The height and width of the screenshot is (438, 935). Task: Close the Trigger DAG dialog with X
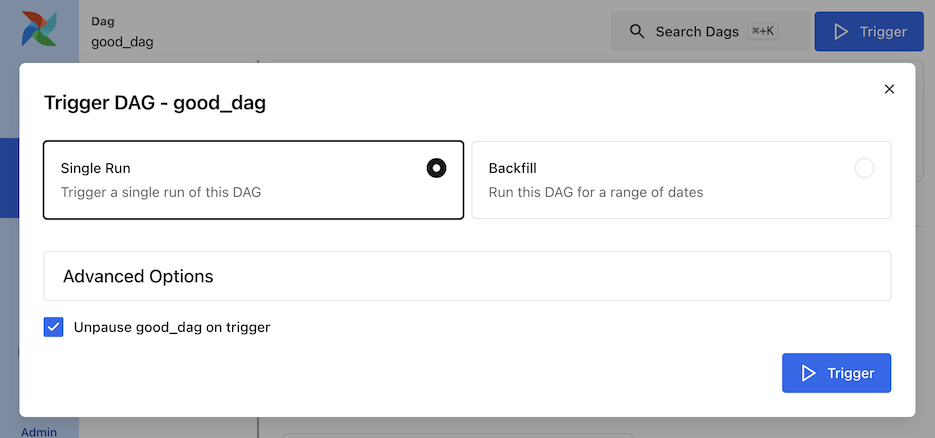(x=889, y=89)
